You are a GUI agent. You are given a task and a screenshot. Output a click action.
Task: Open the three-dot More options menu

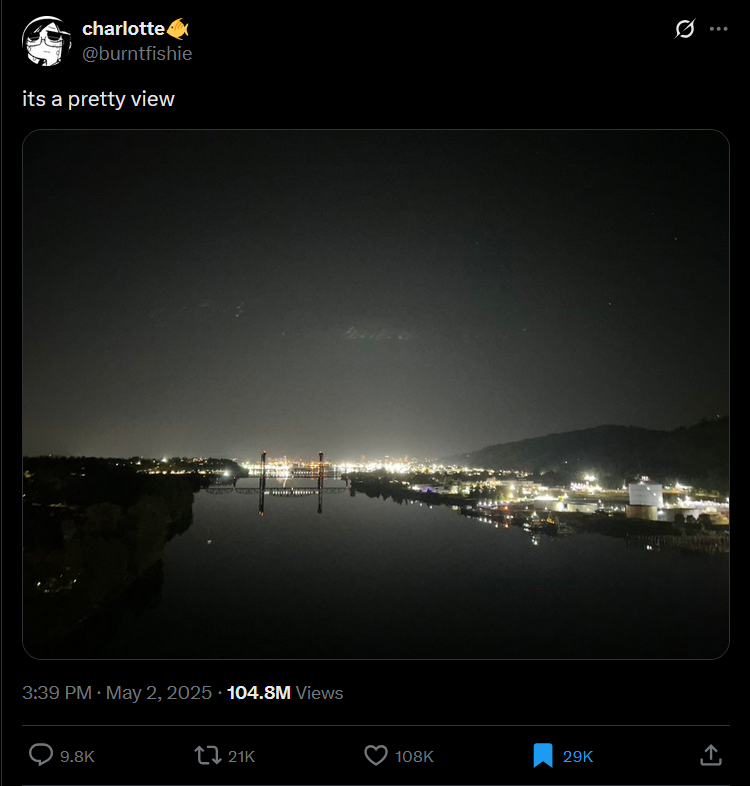(x=719, y=29)
